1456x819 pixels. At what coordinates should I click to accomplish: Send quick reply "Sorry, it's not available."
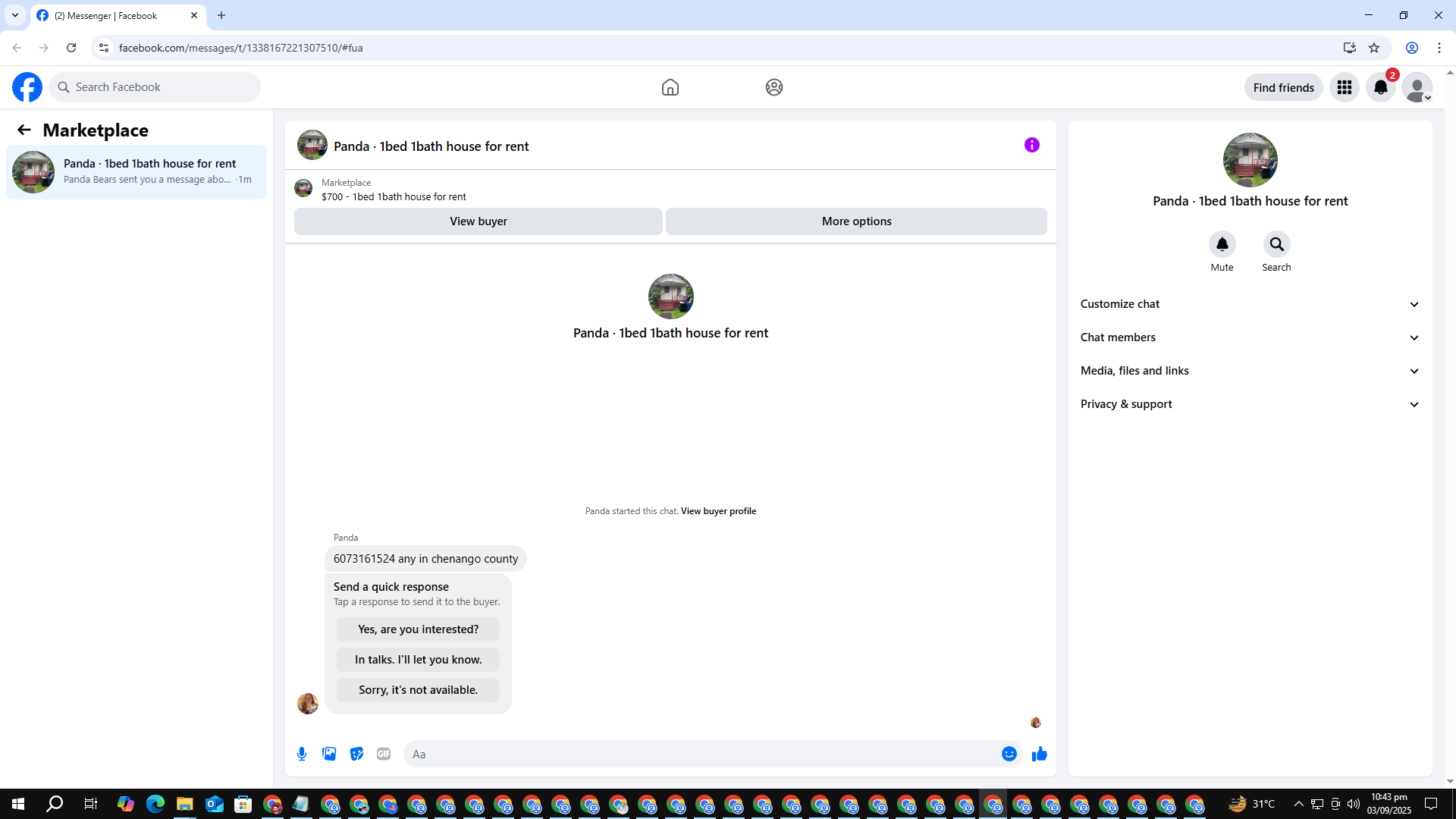click(419, 690)
